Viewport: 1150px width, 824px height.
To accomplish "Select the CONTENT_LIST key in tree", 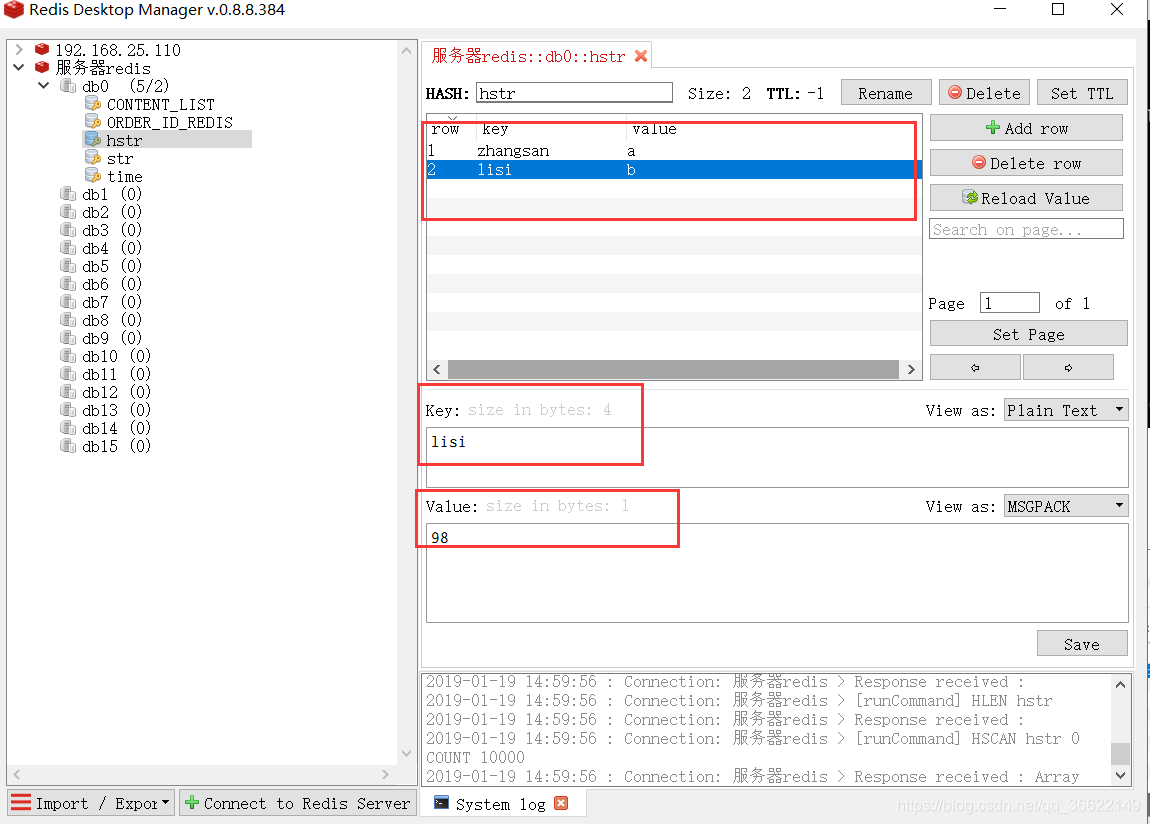I will (x=161, y=104).
